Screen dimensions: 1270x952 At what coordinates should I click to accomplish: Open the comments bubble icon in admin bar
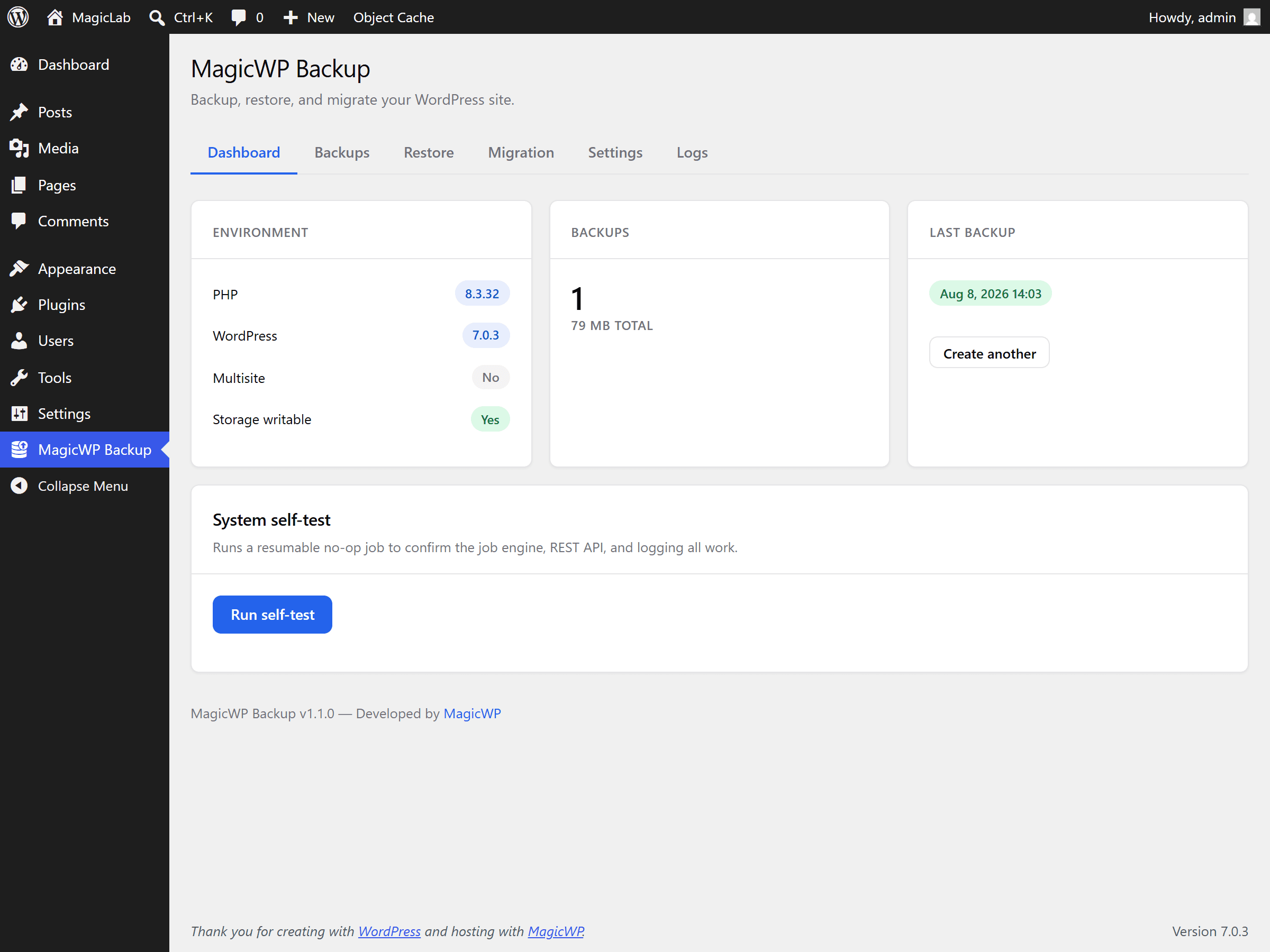pos(238,18)
